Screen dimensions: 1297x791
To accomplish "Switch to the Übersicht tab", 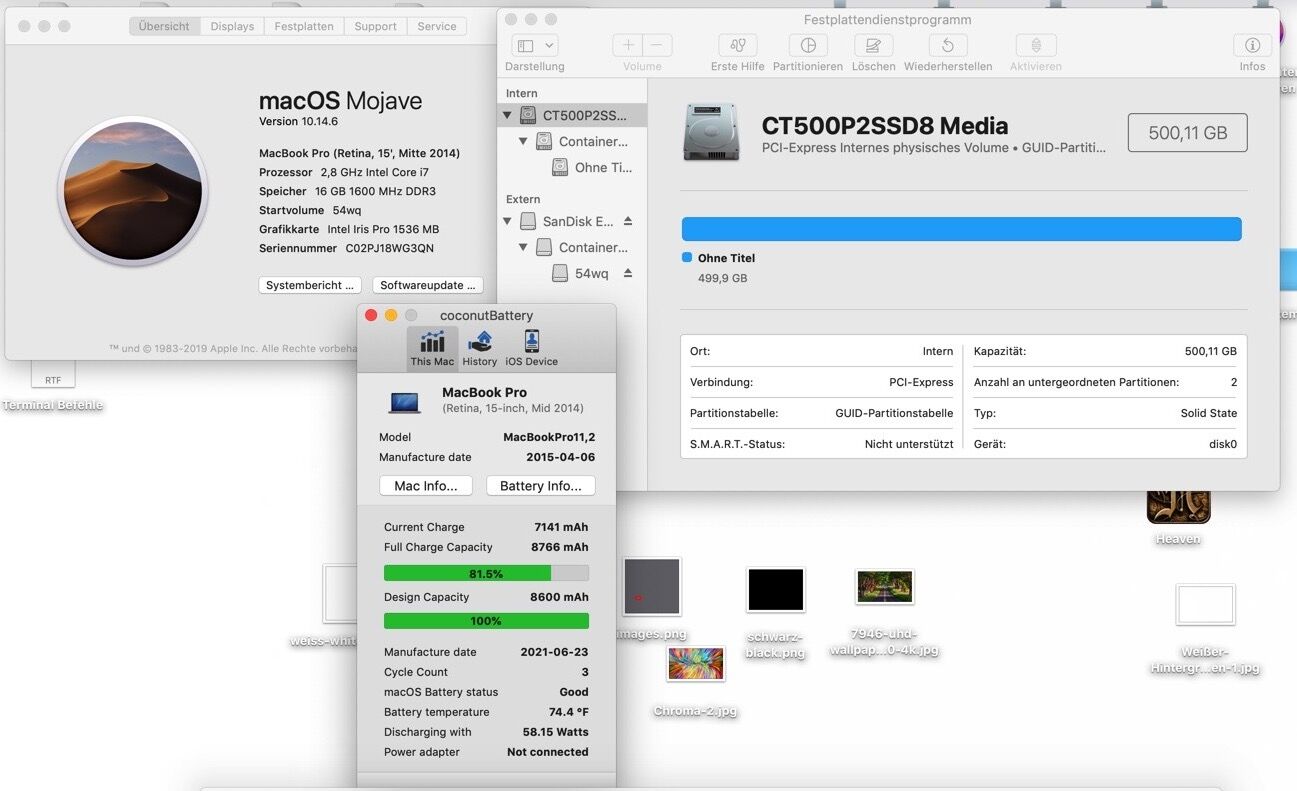I will point(164,26).
